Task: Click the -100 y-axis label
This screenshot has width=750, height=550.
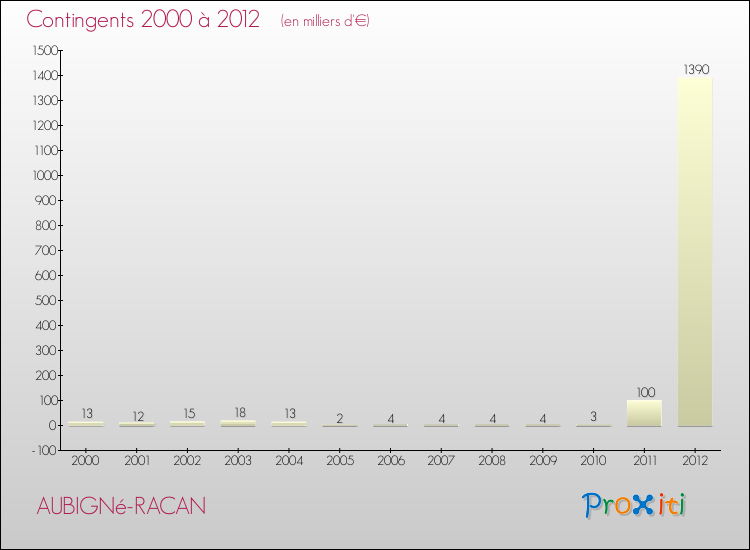Action: click(x=44, y=451)
